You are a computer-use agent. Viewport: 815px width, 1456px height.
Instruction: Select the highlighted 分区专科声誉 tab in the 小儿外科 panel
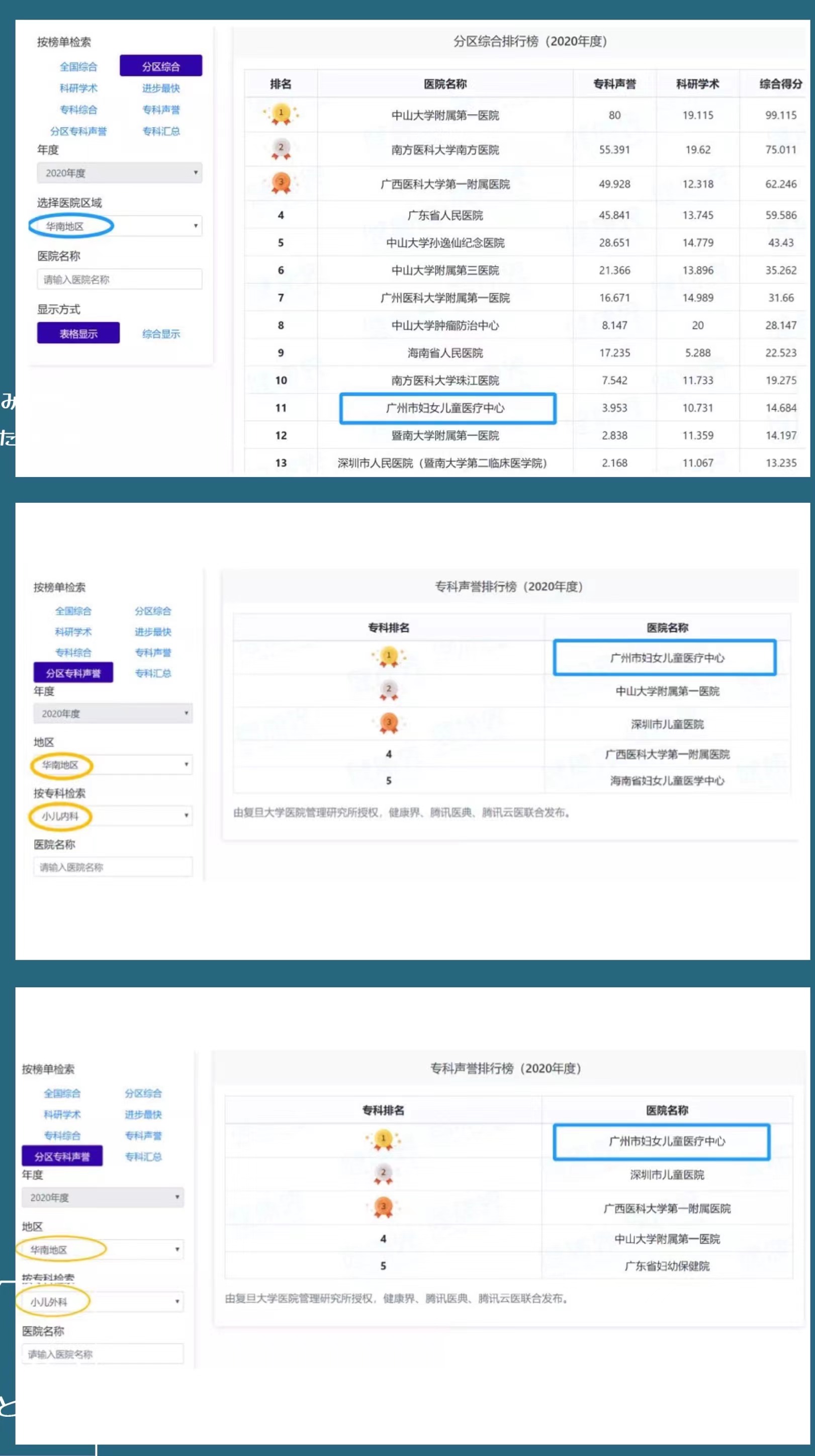point(62,1156)
